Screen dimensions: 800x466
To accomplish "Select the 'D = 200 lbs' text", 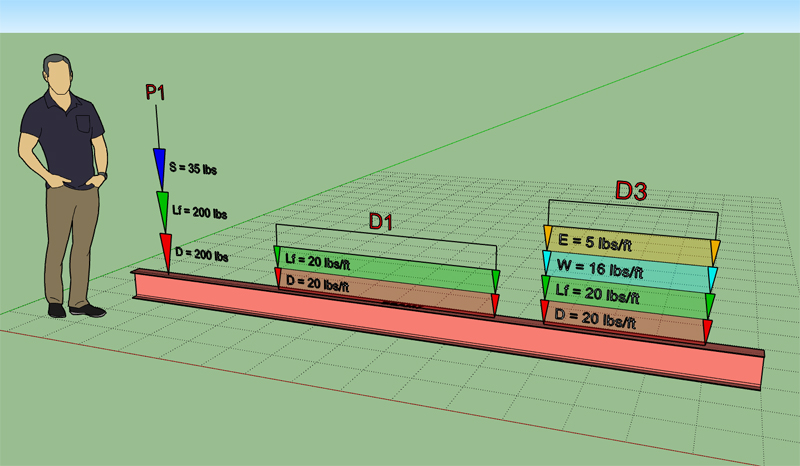I will (x=202, y=254).
